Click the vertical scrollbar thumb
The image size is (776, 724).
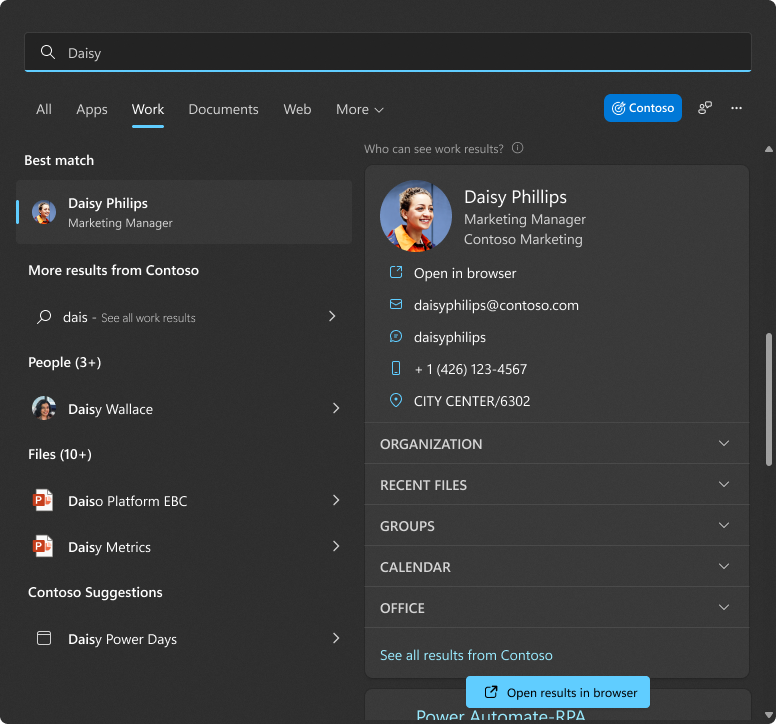pyautogui.click(x=769, y=399)
